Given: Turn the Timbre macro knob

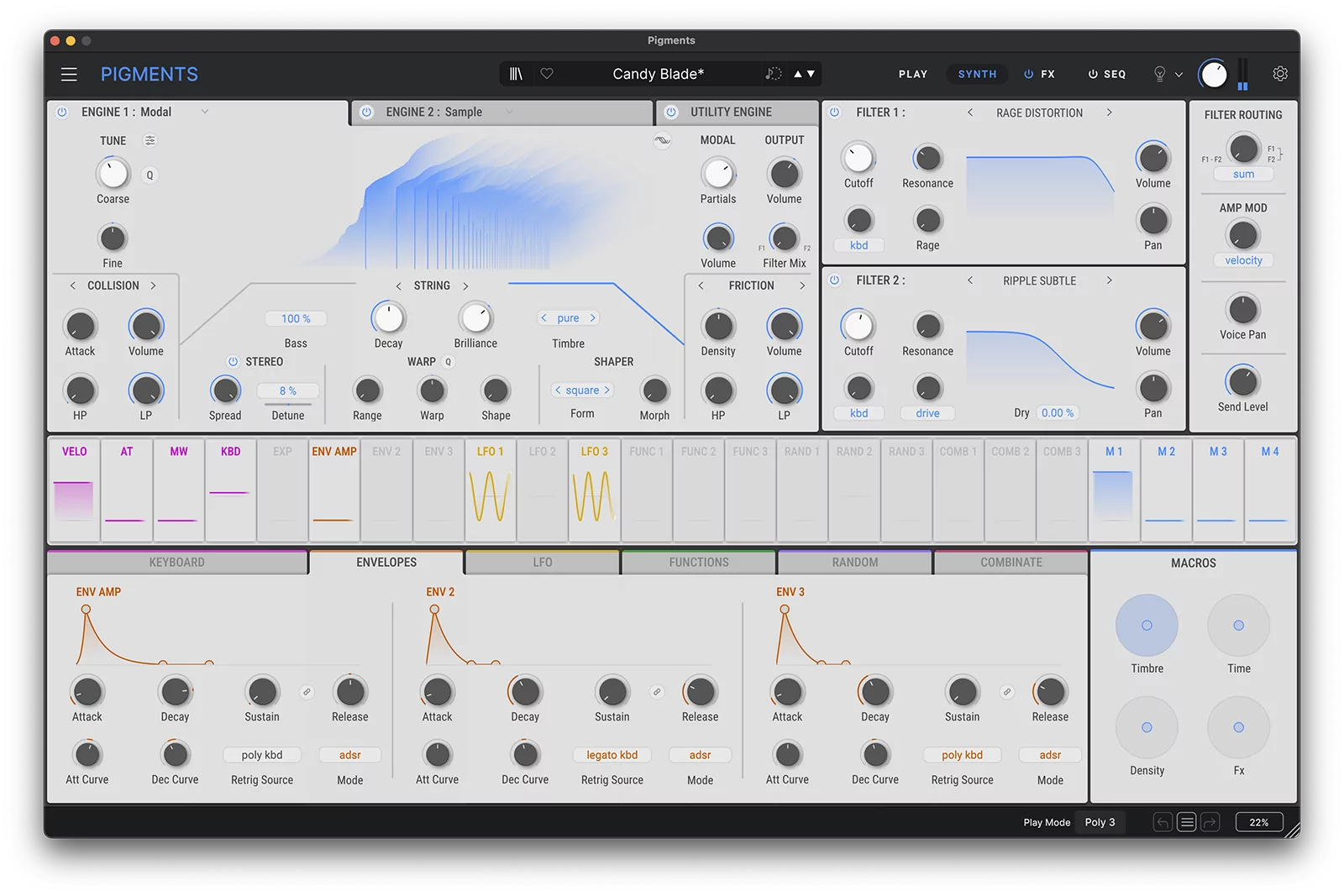Looking at the screenshot, I should tap(1147, 626).
